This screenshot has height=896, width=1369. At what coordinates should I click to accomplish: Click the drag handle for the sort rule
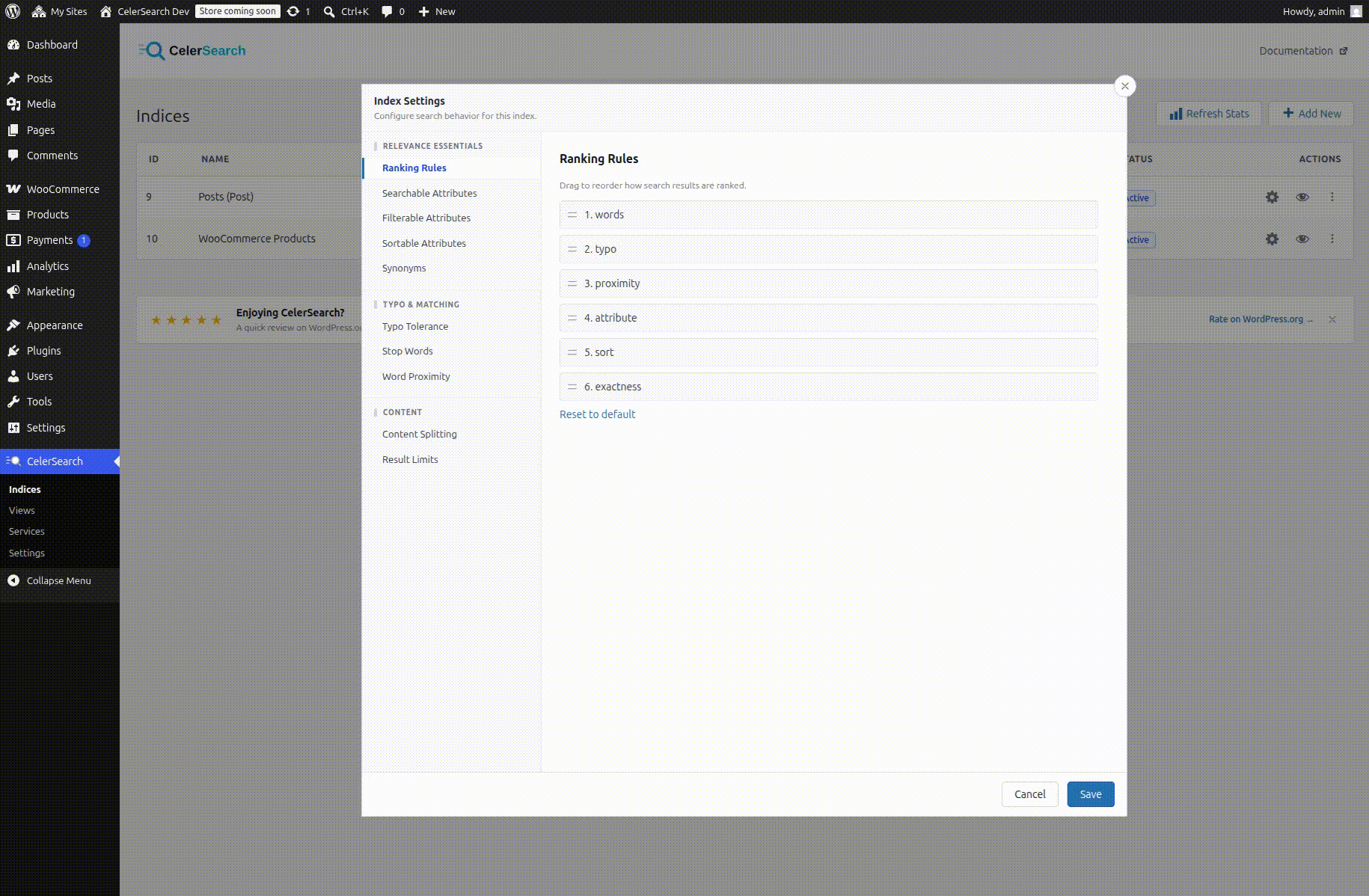(x=572, y=352)
